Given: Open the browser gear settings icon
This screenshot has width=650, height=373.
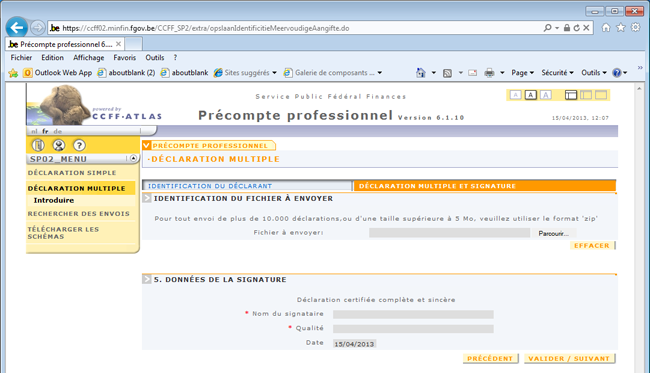Looking at the screenshot, I should point(635,27).
